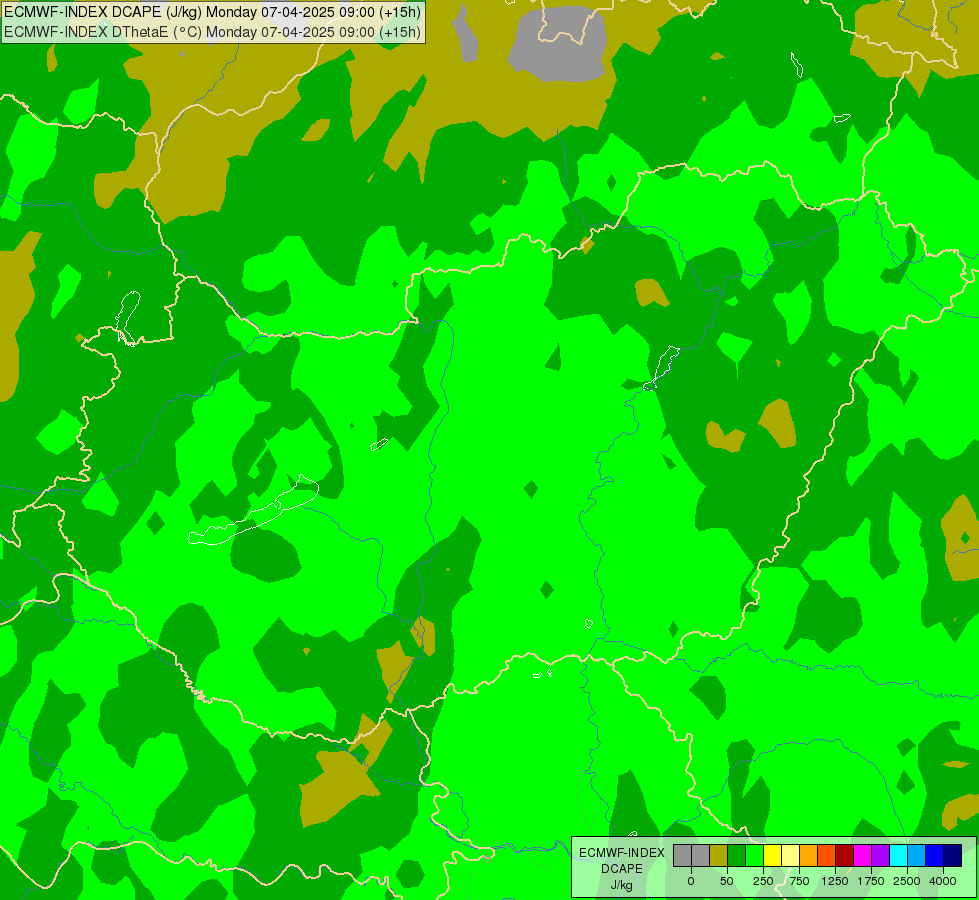979x900 pixels.
Task: Pick the pure blue legend swatch
Action: tap(935, 856)
